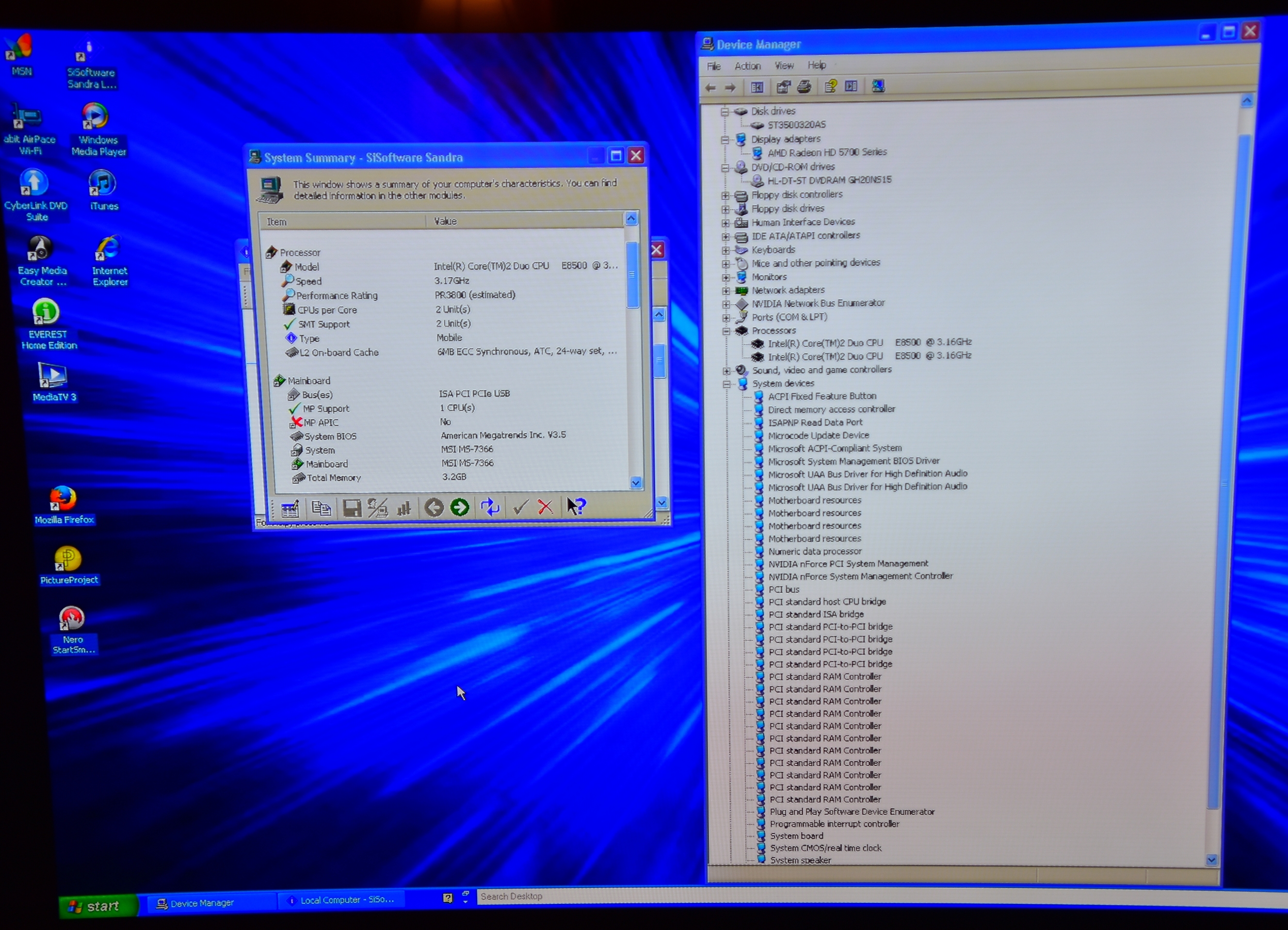This screenshot has width=1288, height=930.
Task: Open the iTunes desktop icon
Action: (x=103, y=190)
